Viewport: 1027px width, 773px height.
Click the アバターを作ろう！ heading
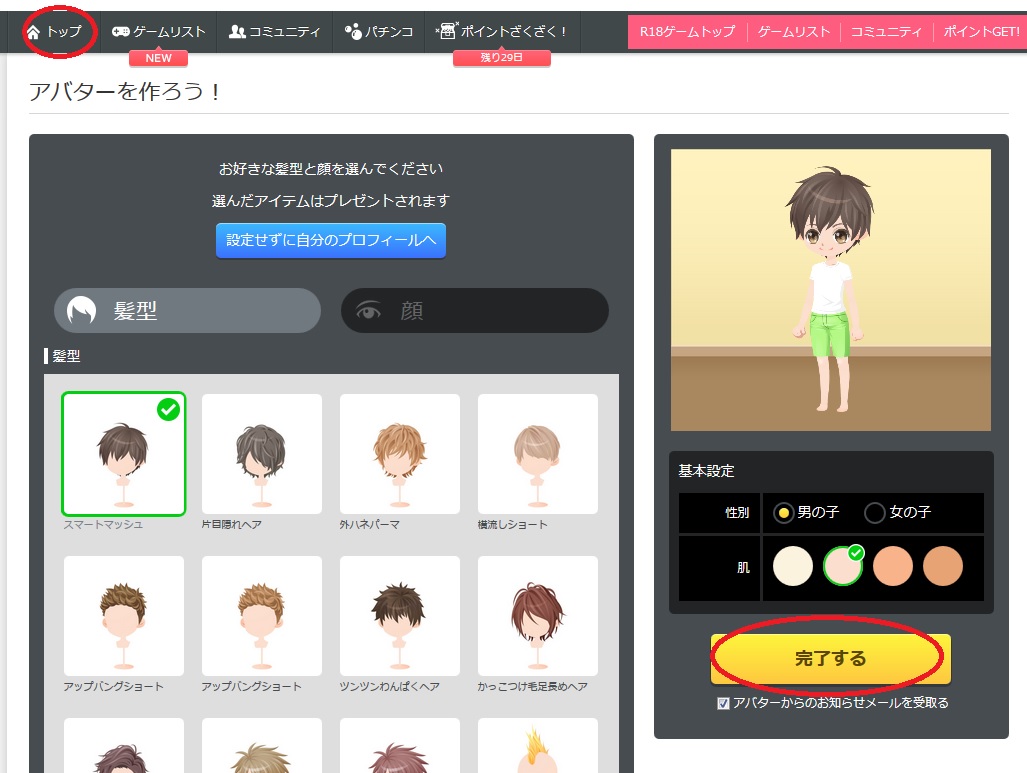(124, 91)
